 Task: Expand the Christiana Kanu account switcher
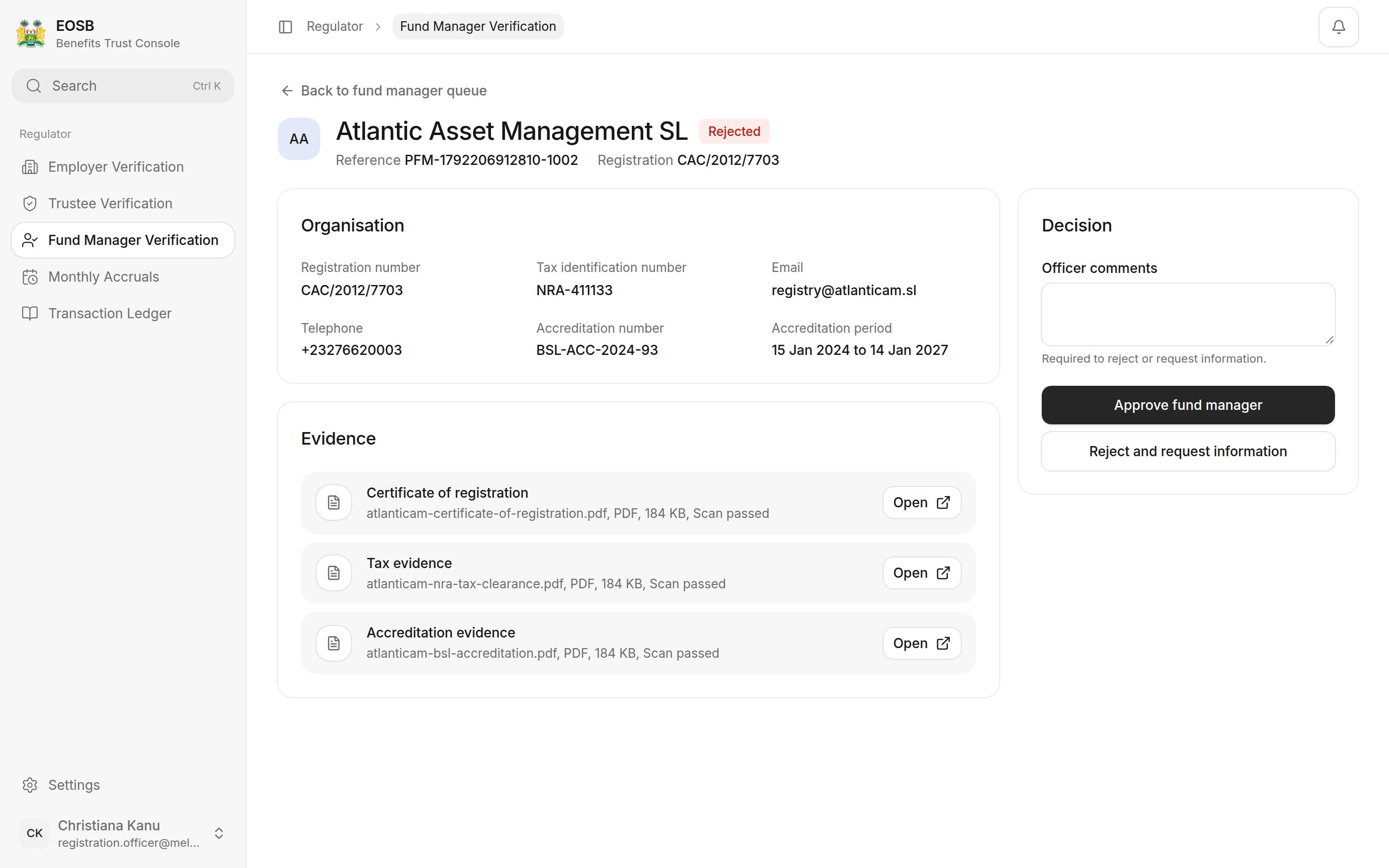click(x=218, y=833)
